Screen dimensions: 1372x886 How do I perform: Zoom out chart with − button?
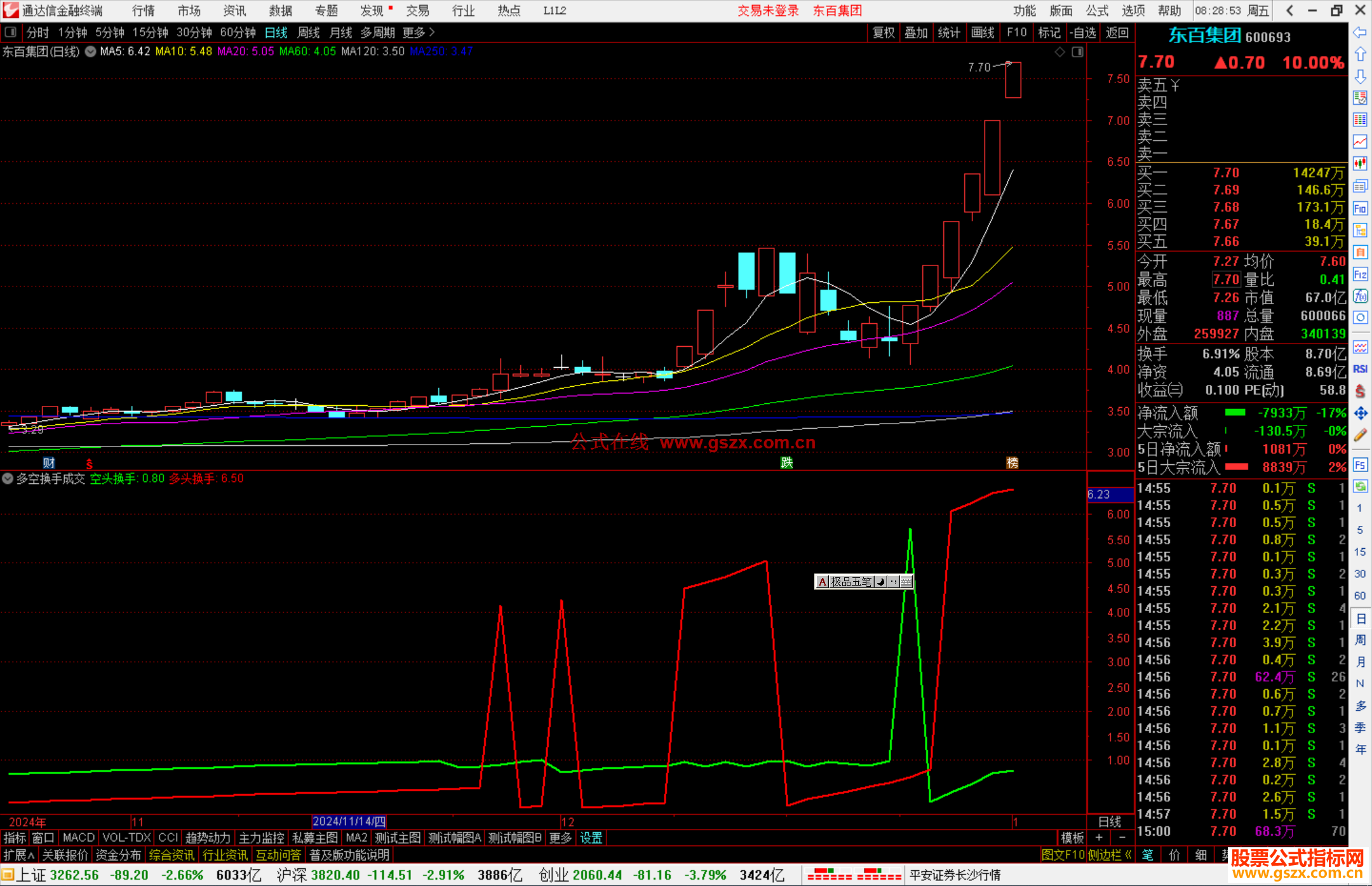[1122, 838]
